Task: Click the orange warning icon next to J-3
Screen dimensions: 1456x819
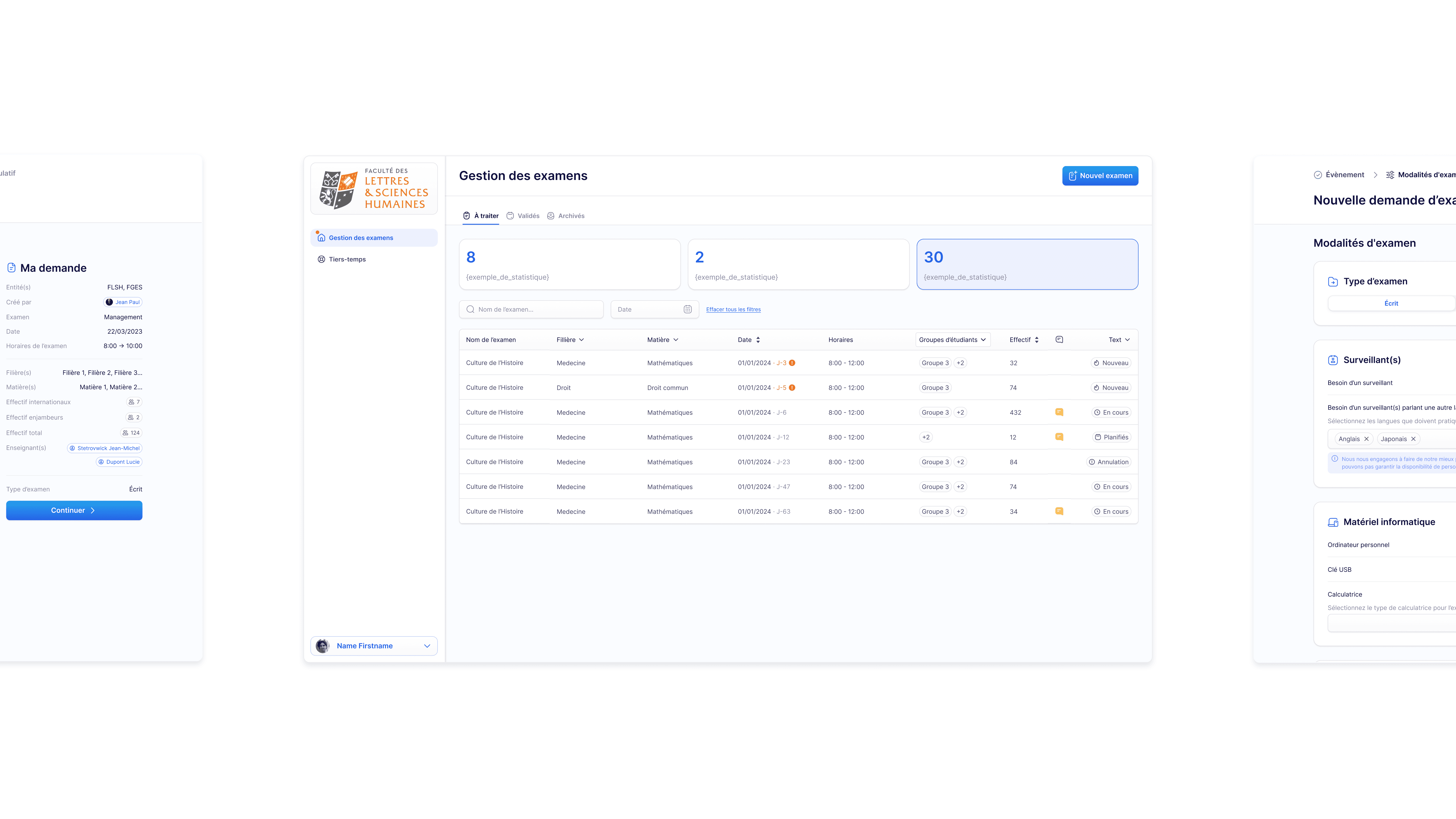Action: coord(792,363)
